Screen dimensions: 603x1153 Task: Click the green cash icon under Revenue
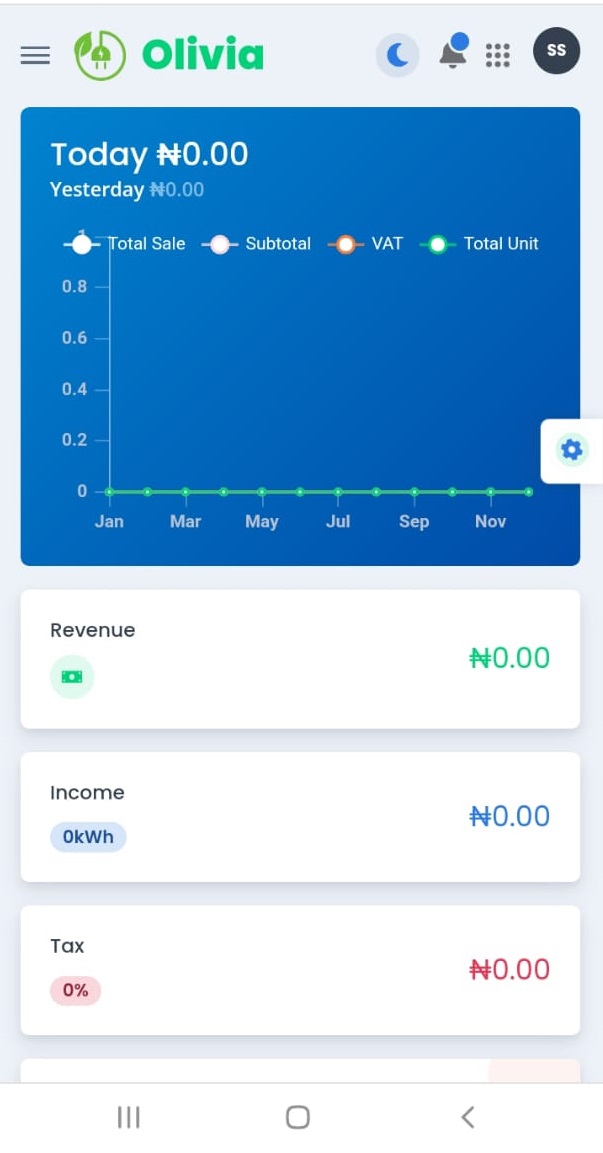coord(72,677)
